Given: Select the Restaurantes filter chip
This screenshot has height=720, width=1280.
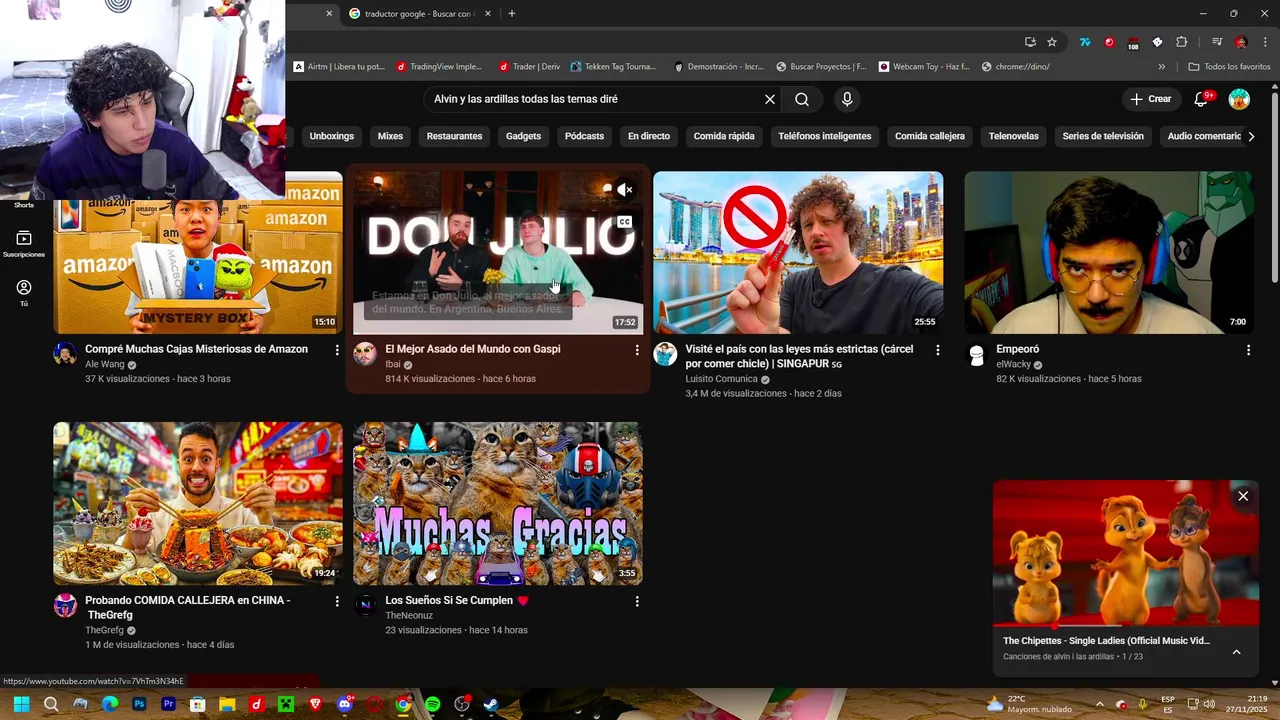Looking at the screenshot, I should (x=454, y=136).
